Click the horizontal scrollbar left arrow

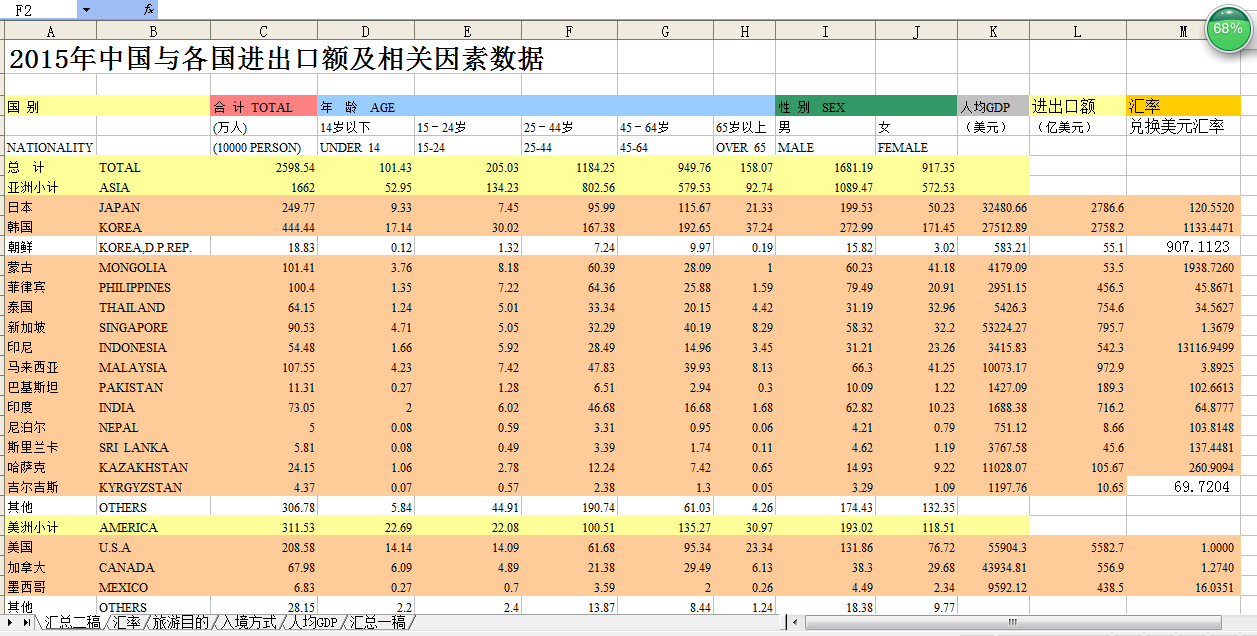coord(795,622)
